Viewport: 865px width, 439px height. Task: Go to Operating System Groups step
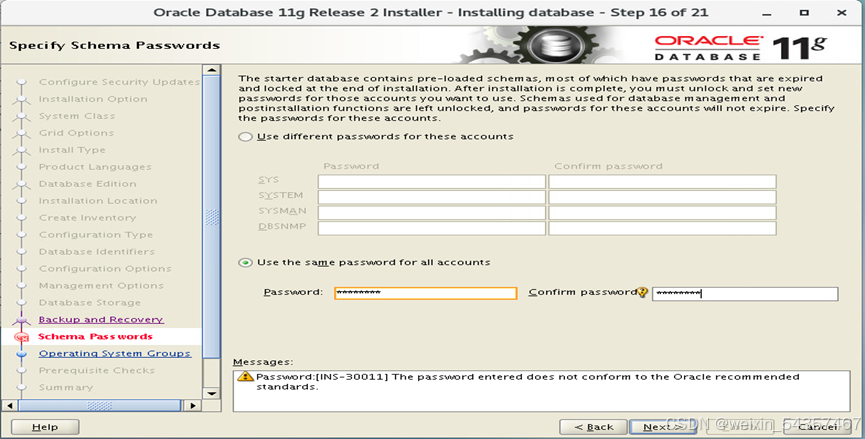coord(114,353)
